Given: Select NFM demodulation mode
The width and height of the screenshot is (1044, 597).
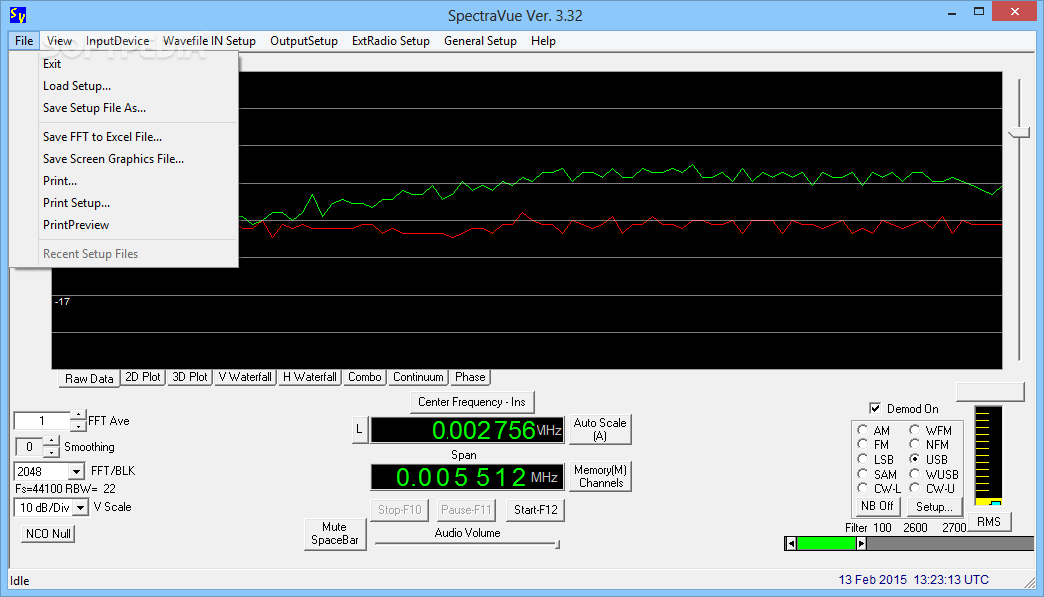Looking at the screenshot, I should click(915, 444).
